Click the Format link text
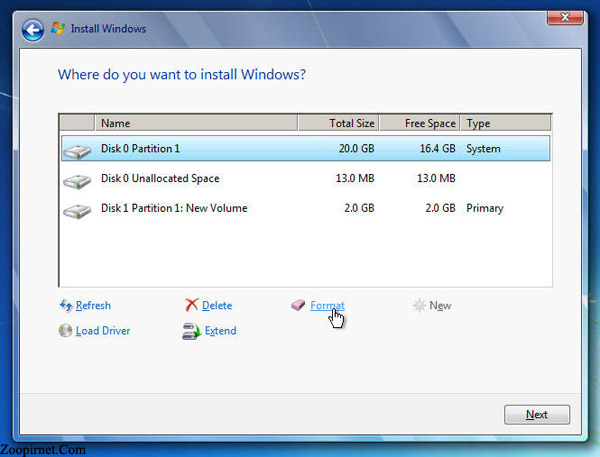Viewport: 600px width, 457px height. tap(327, 306)
